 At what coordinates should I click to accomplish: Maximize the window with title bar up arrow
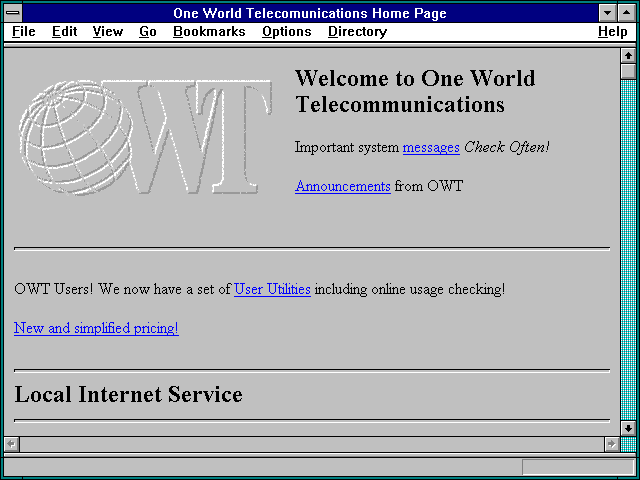click(x=627, y=13)
